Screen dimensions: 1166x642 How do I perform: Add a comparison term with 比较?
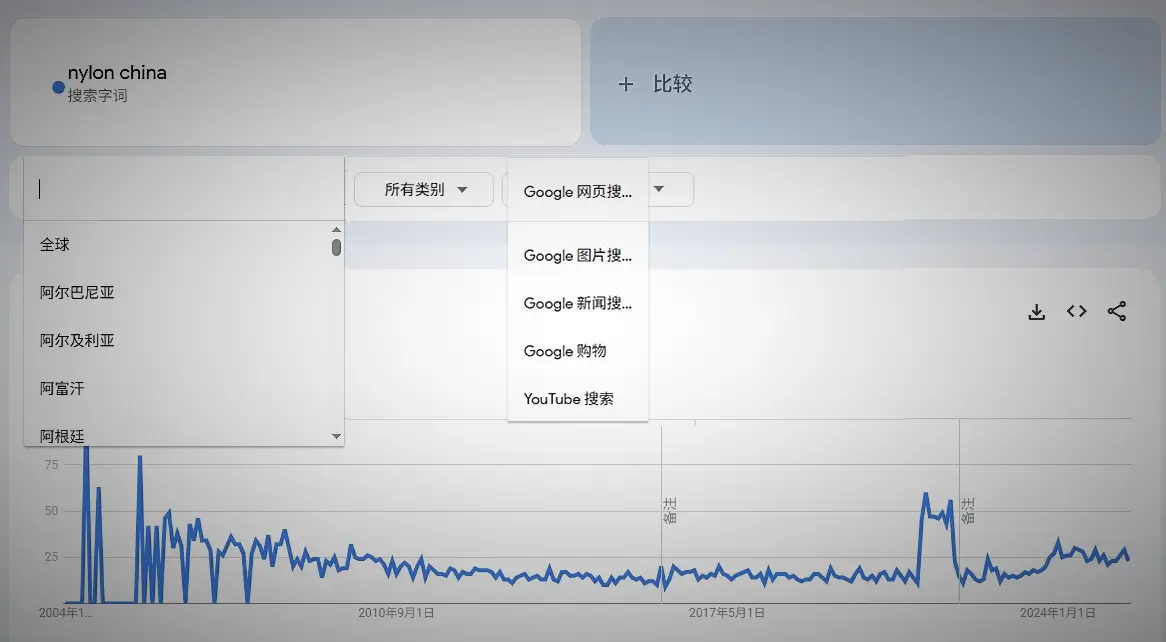pyautogui.click(x=875, y=82)
